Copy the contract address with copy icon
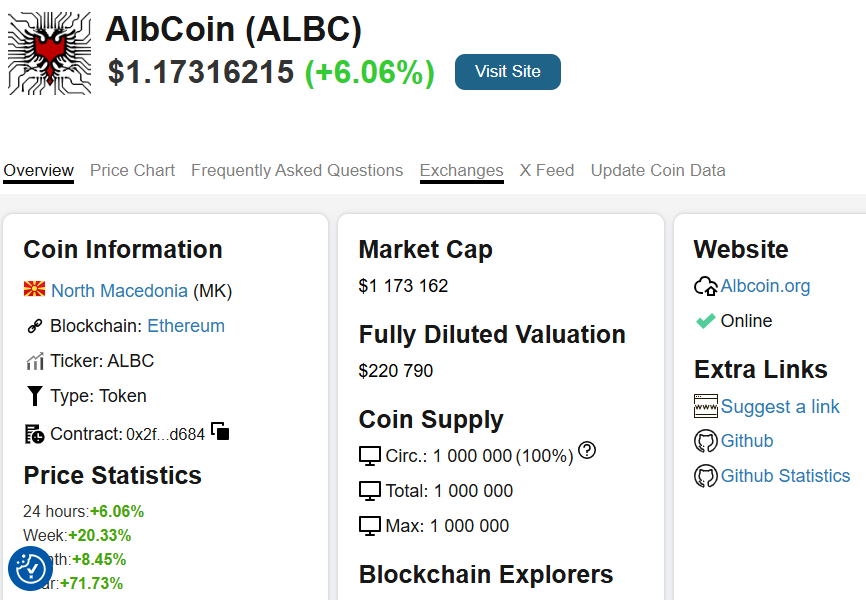 click(221, 431)
